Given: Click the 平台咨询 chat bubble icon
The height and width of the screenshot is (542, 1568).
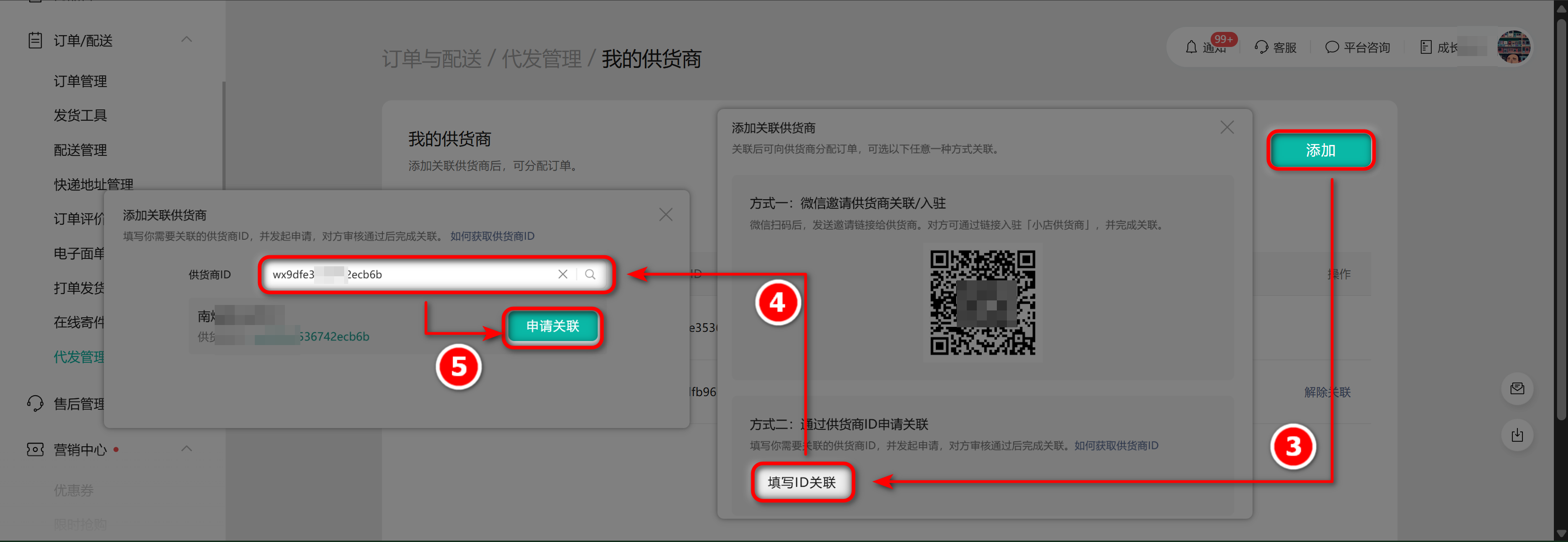Looking at the screenshot, I should (1332, 47).
